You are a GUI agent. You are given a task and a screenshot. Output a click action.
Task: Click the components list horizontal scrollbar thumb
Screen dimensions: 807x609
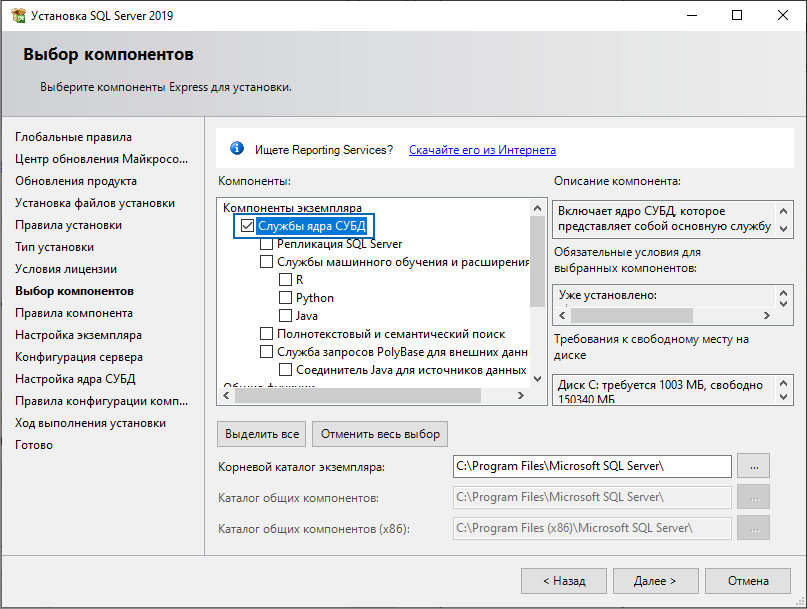tap(358, 395)
